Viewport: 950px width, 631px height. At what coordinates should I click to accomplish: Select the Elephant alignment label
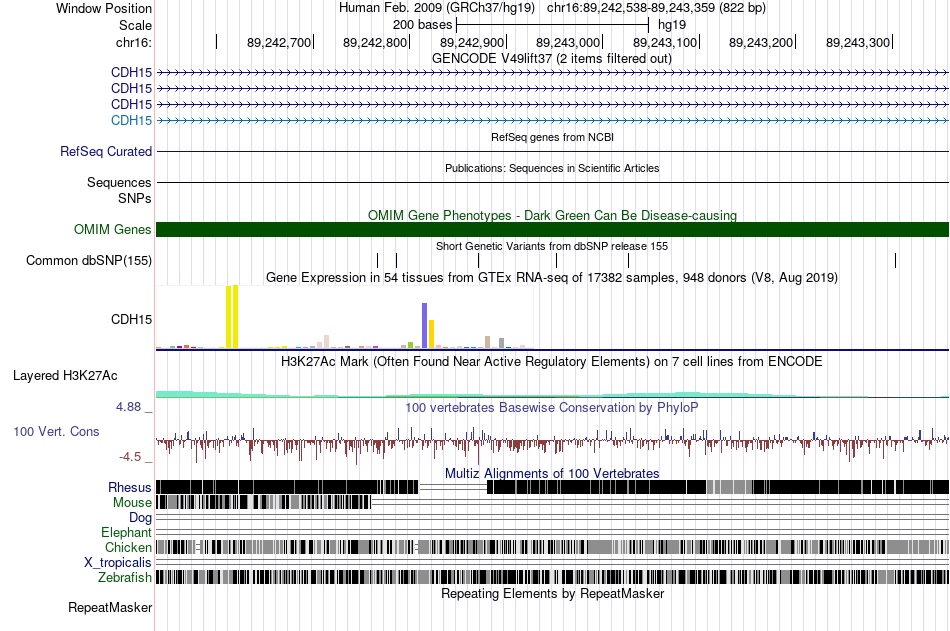126,532
